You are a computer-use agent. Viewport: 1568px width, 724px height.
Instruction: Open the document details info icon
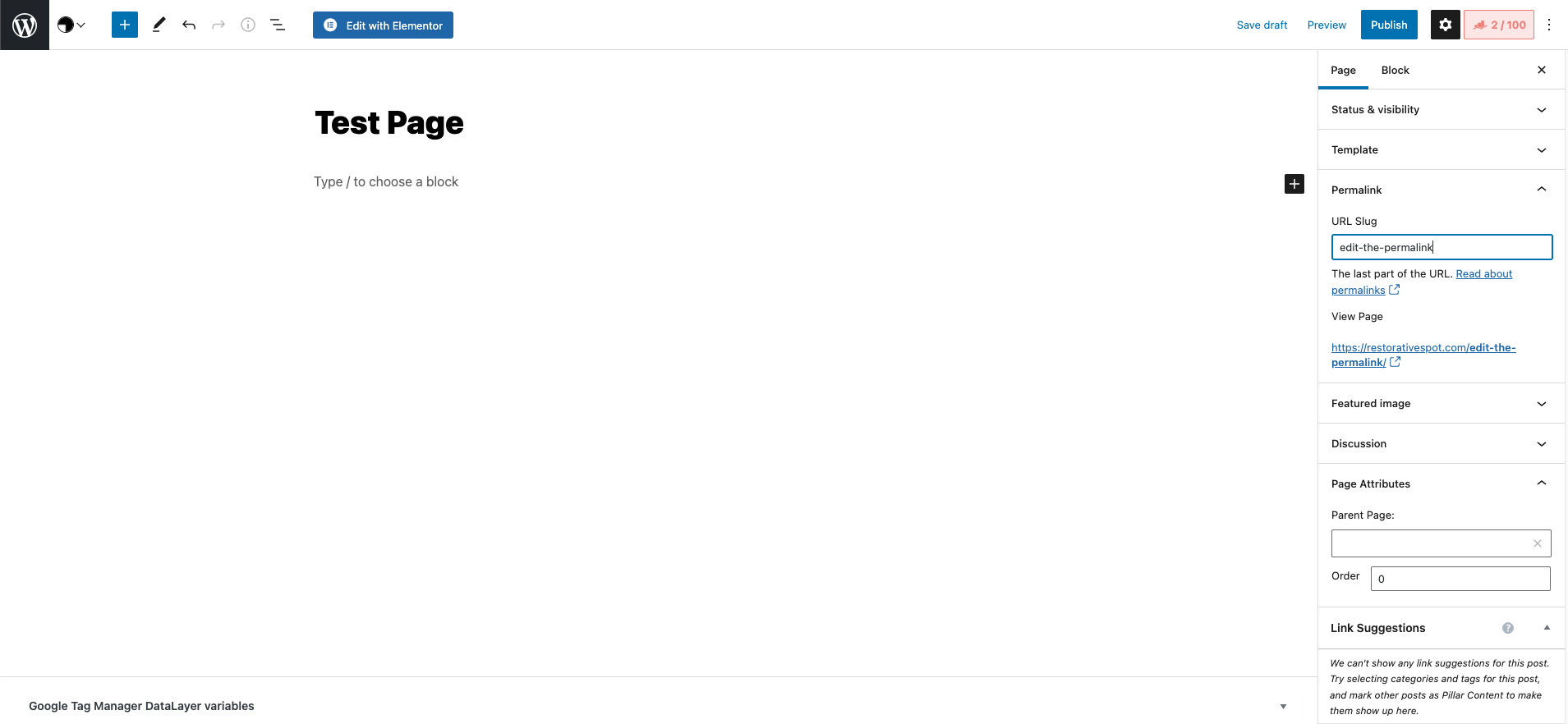(248, 25)
